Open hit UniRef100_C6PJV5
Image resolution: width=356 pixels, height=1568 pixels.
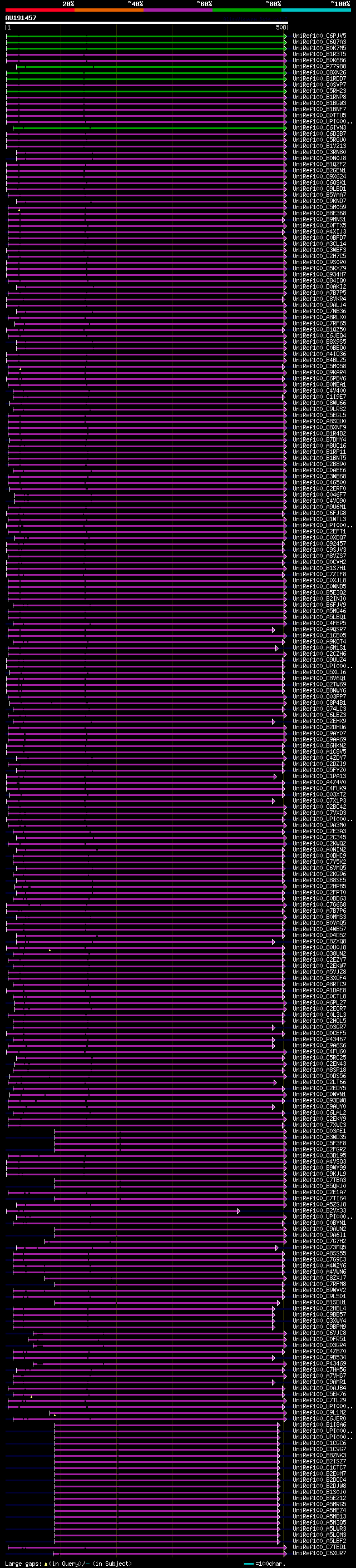tap(319, 36)
